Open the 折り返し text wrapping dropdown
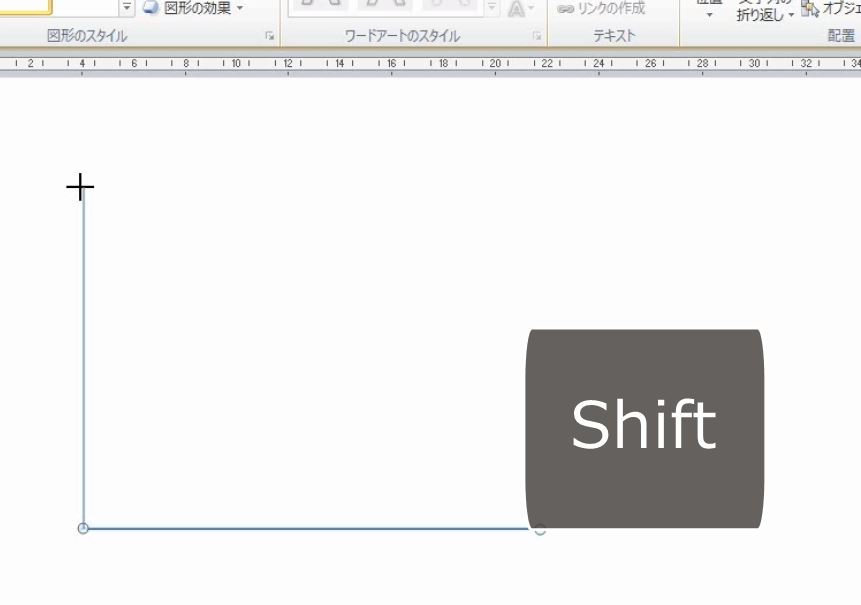861x605 pixels. [x=765, y=12]
